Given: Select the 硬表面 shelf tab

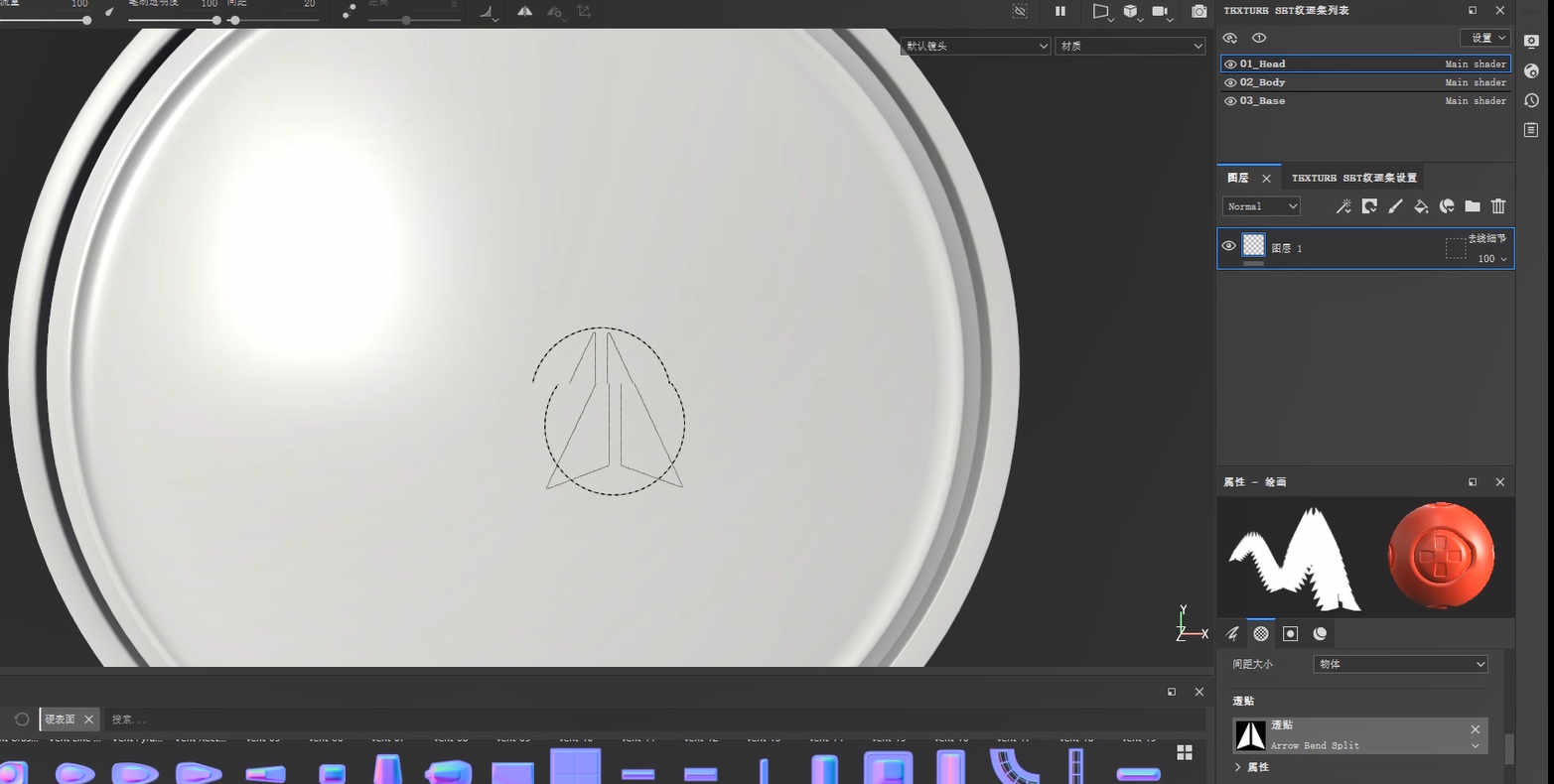Looking at the screenshot, I should coord(62,719).
